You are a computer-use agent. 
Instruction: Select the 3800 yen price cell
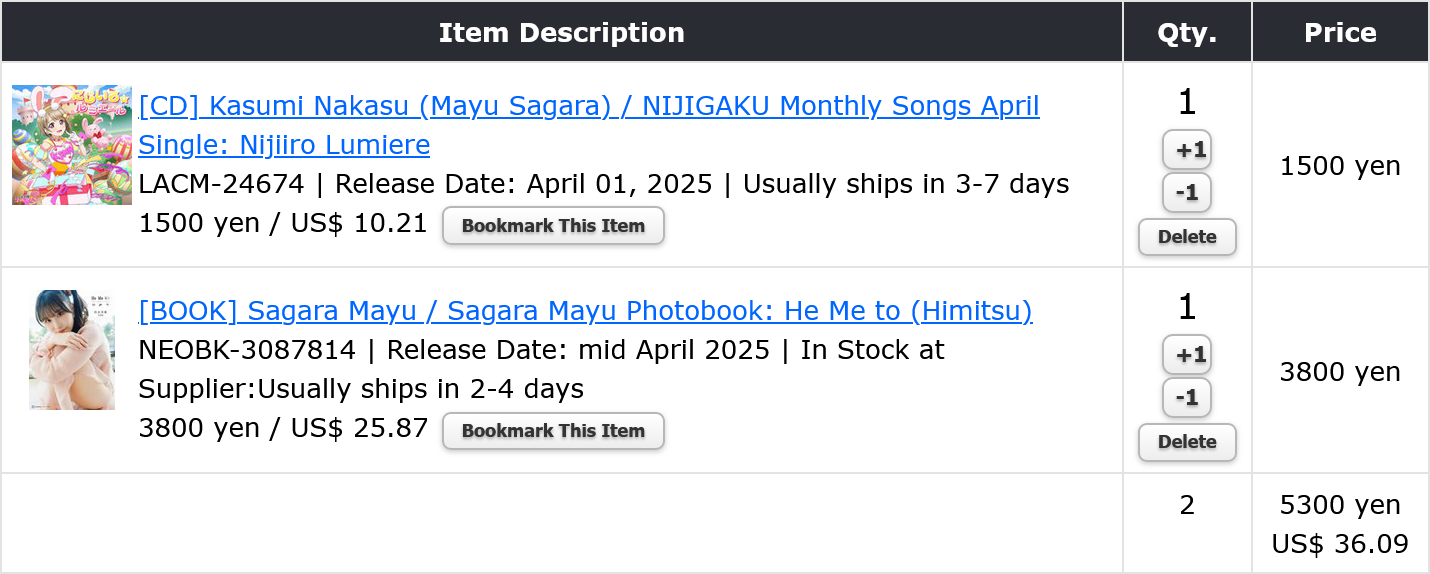click(1340, 372)
